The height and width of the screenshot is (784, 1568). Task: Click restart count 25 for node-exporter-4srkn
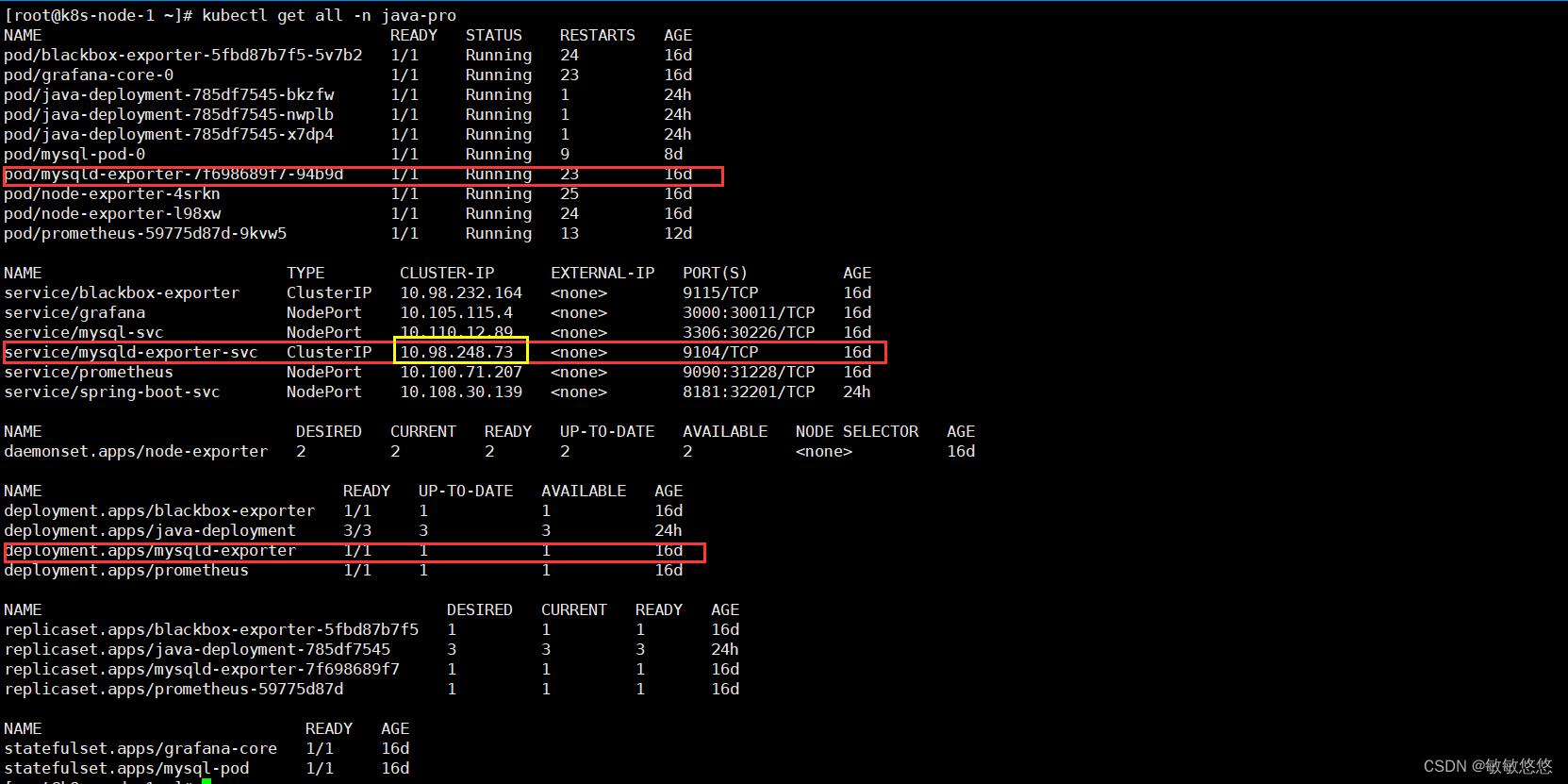point(569,193)
